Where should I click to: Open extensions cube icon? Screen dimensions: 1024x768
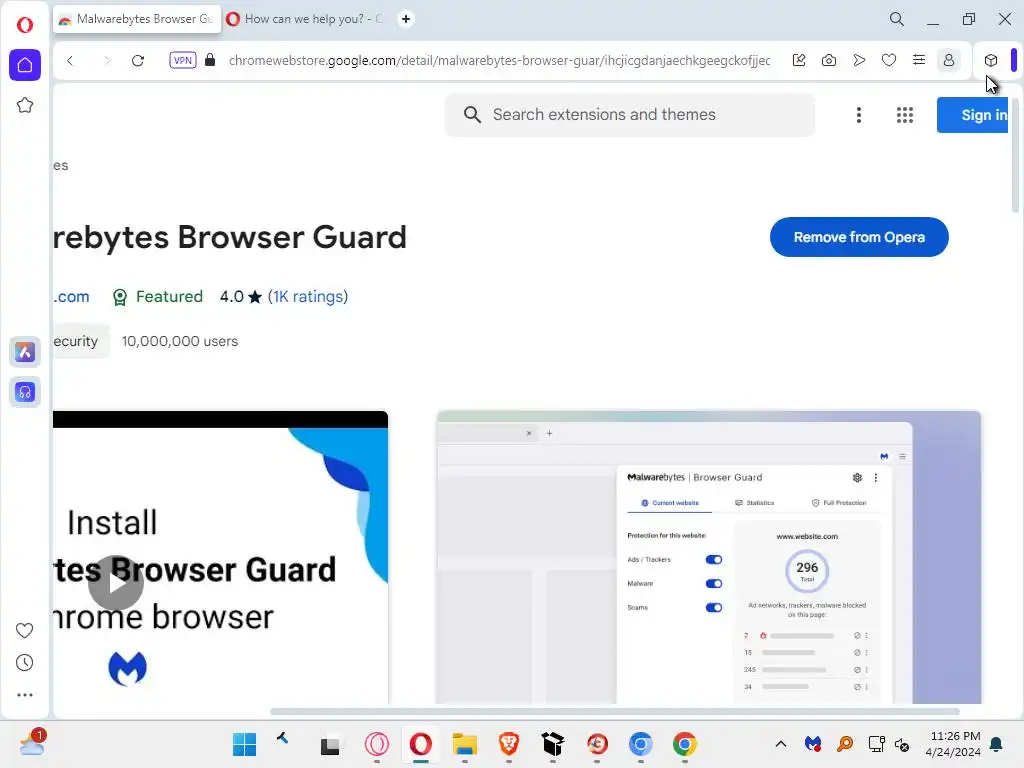point(991,60)
